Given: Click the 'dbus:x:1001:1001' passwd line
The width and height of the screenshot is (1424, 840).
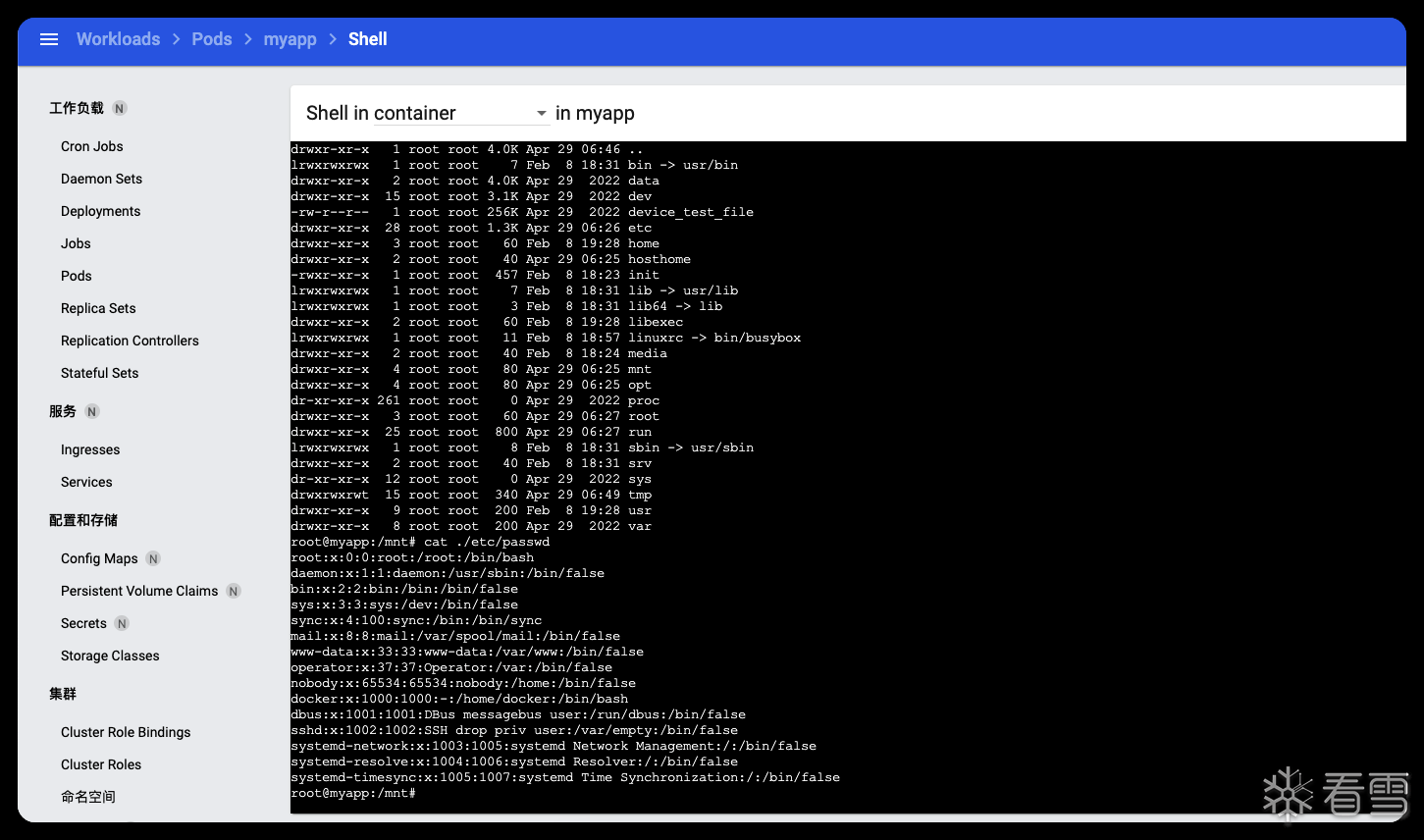Looking at the screenshot, I should point(518,714).
